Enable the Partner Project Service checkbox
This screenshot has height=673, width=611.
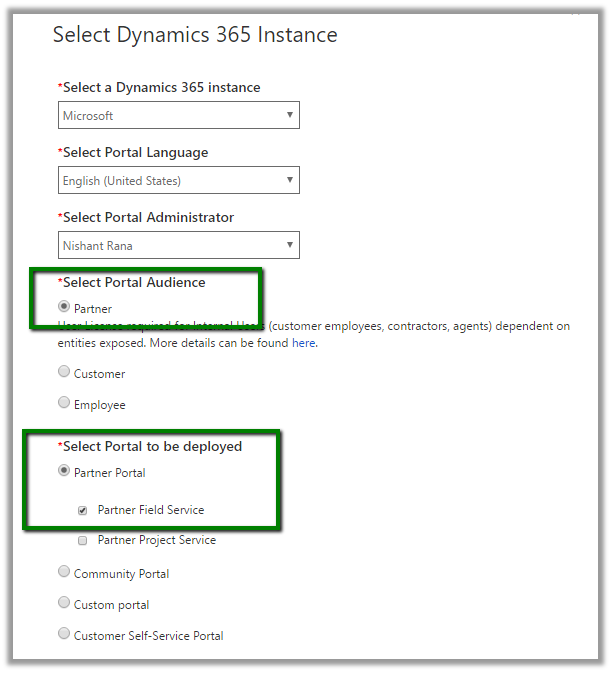tap(83, 540)
